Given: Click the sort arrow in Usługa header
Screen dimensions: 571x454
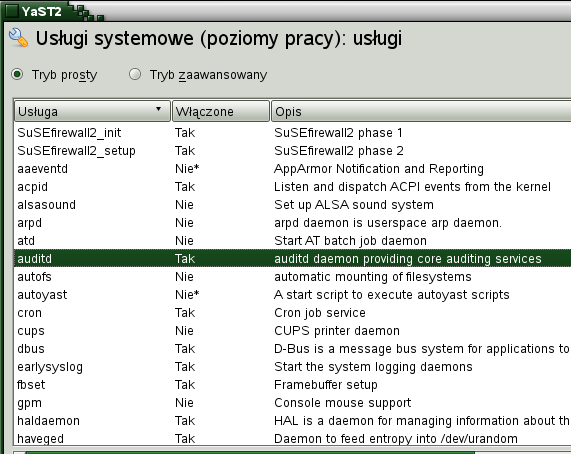Looking at the screenshot, I should (x=158, y=109).
